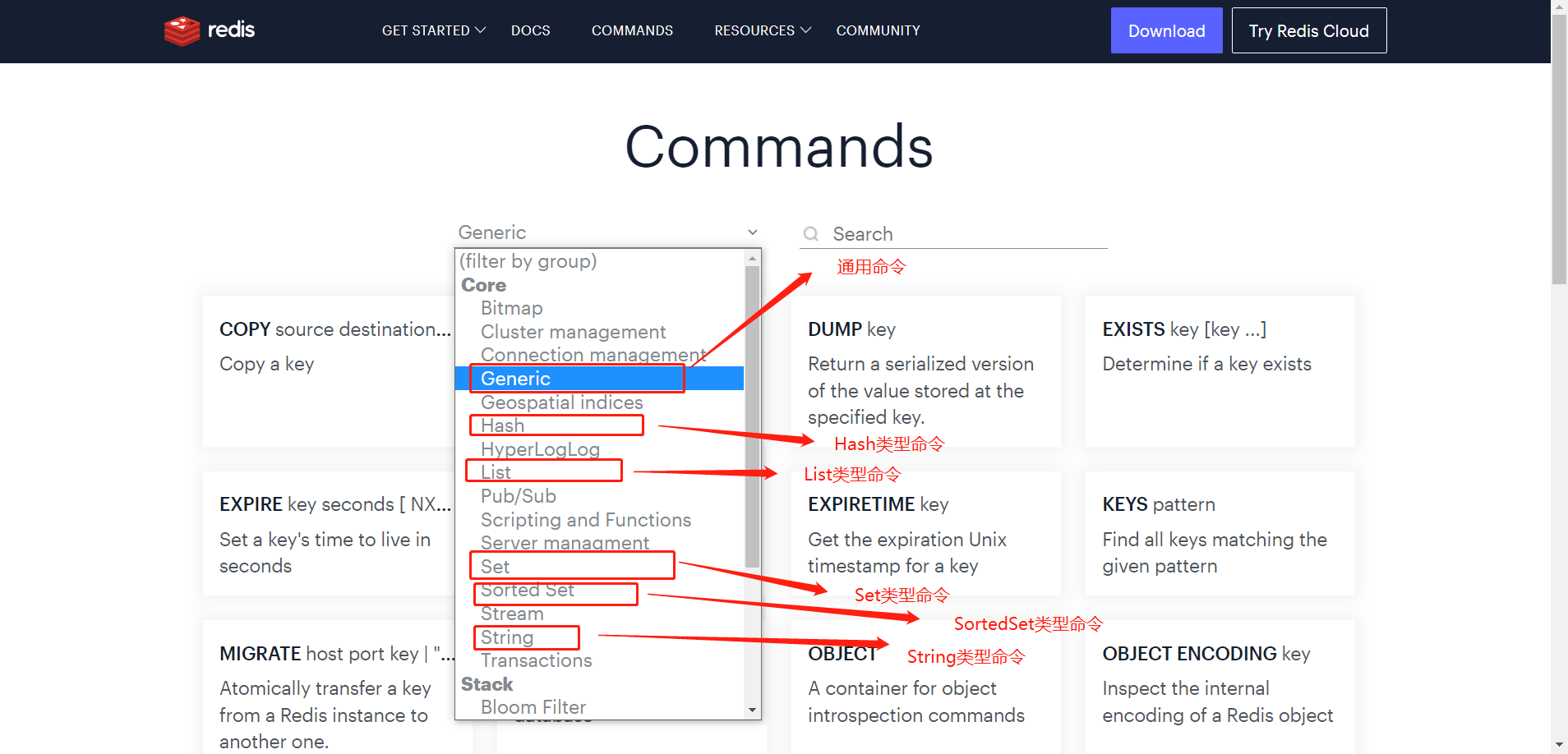
Task: Open the OBJECT ENCODING key card
Action: coord(1220,687)
